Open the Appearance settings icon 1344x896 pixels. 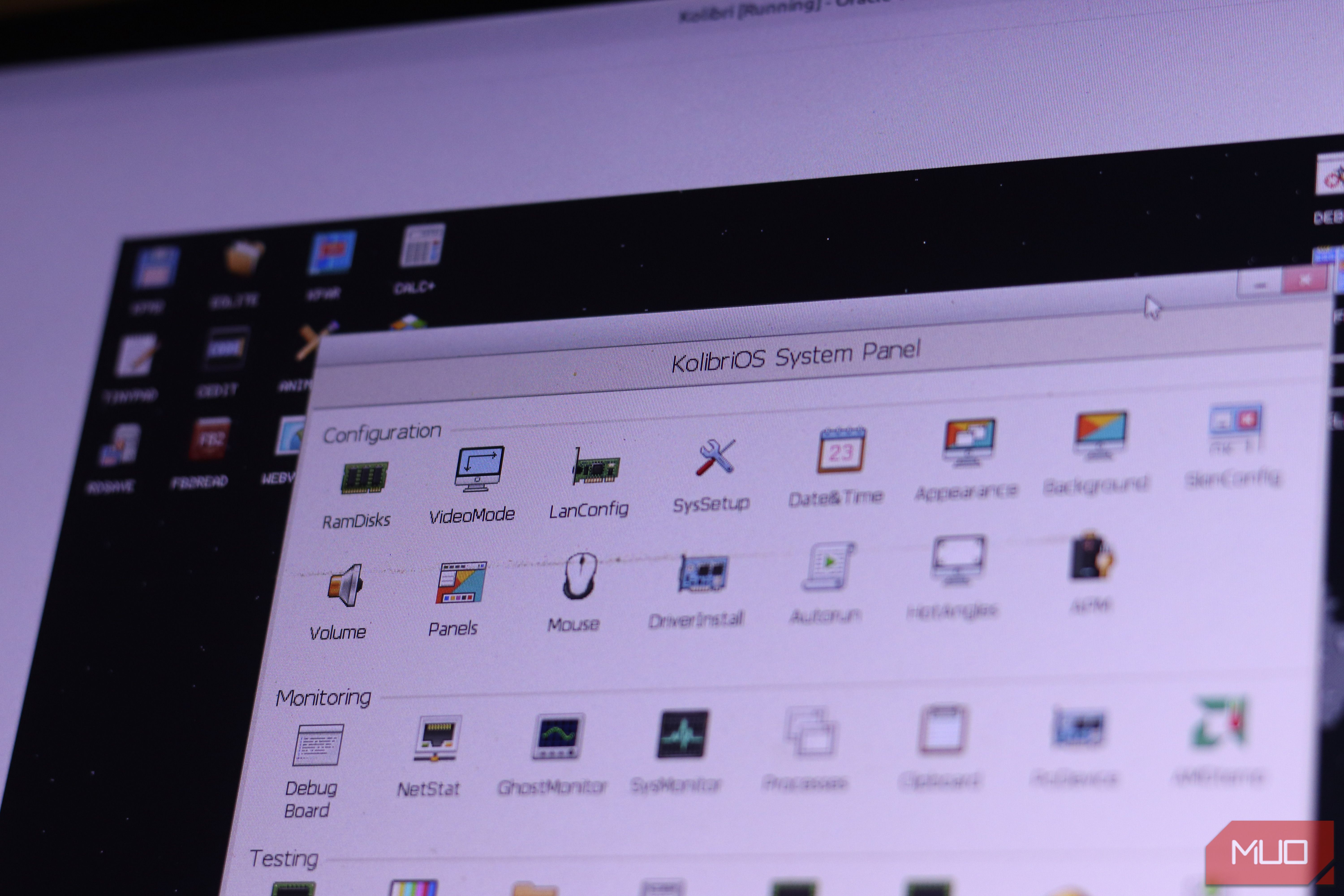coord(969,442)
